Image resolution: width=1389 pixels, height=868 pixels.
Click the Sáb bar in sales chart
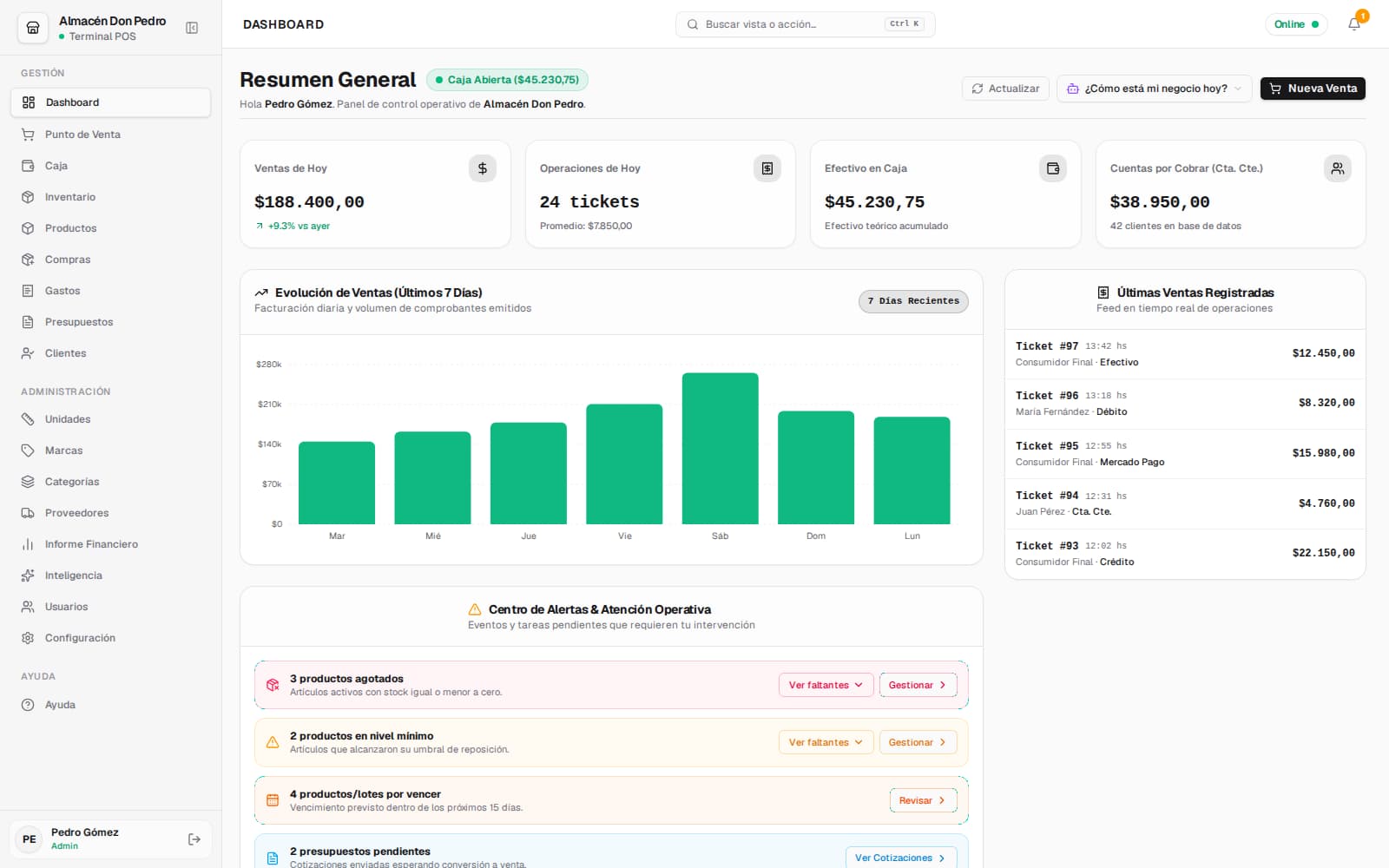tap(720, 449)
